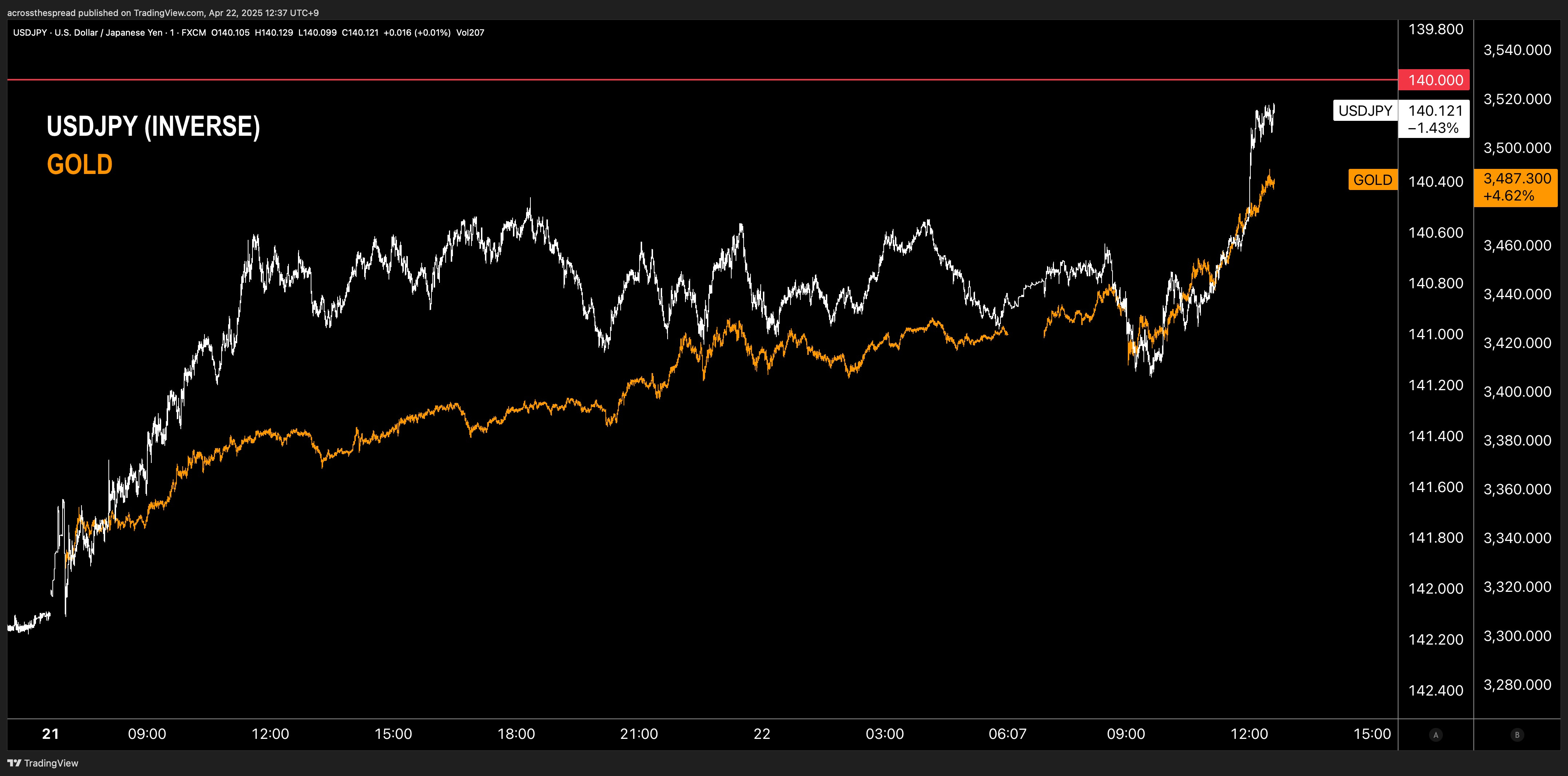Screen dimensions: 1568x776
Task: Click the USDJPY change percentage −1.43%
Action: coord(1433,127)
